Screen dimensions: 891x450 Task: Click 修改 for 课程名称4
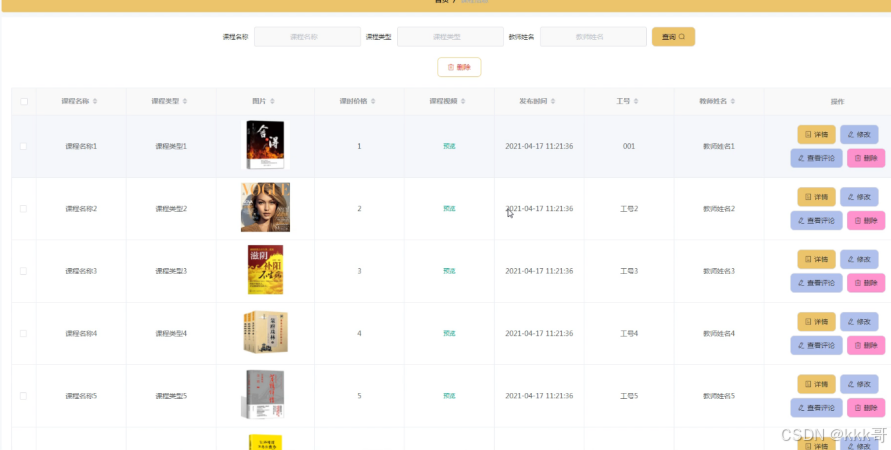tap(859, 322)
